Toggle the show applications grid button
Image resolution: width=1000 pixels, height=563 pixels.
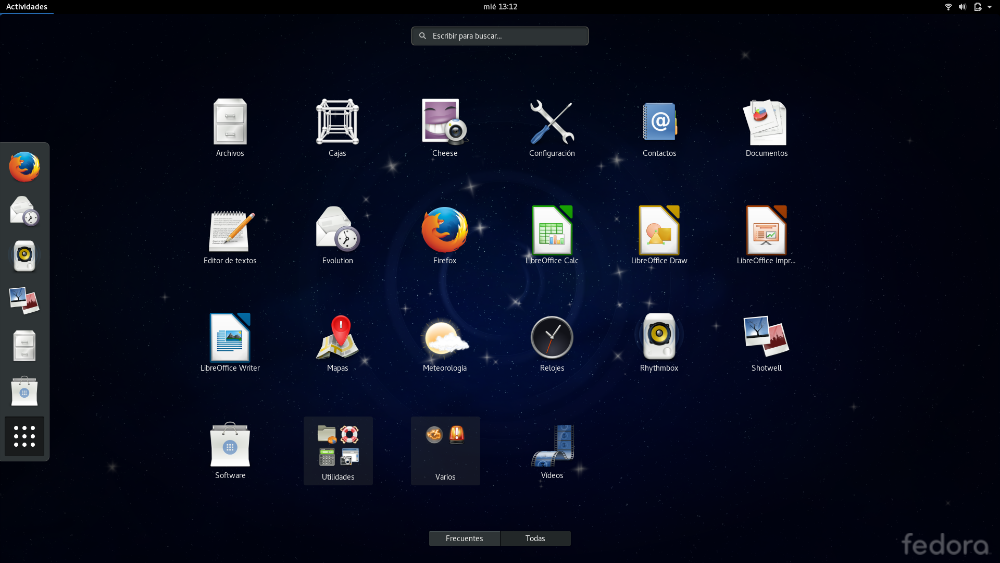[x=24, y=436]
